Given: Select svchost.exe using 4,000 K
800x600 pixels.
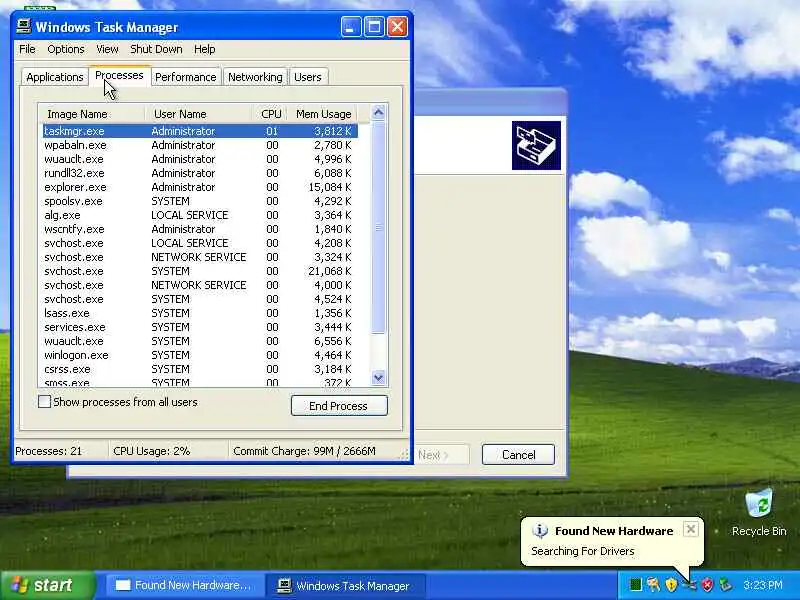Looking at the screenshot, I should click(200, 285).
